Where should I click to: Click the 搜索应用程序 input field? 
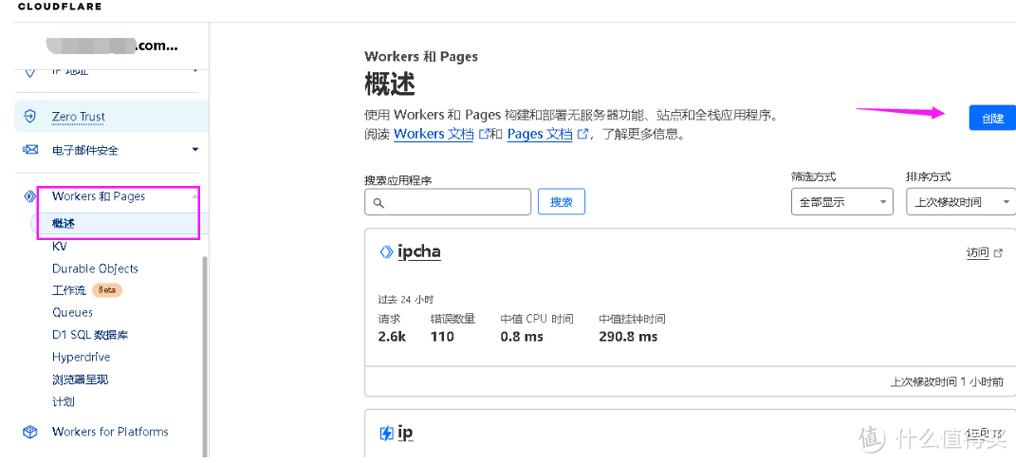click(448, 202)
